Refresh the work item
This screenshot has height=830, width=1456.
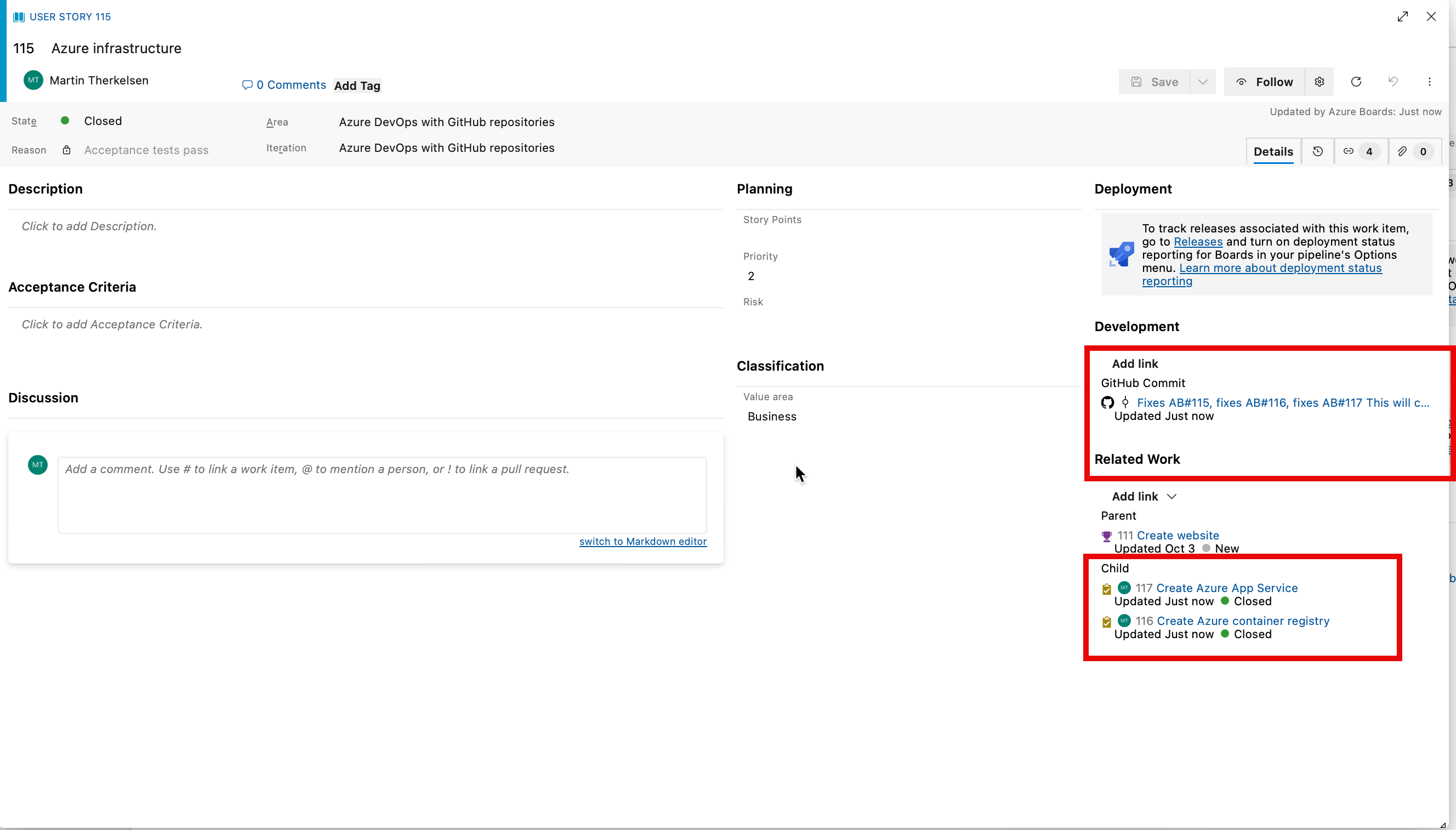(1356, 82)
